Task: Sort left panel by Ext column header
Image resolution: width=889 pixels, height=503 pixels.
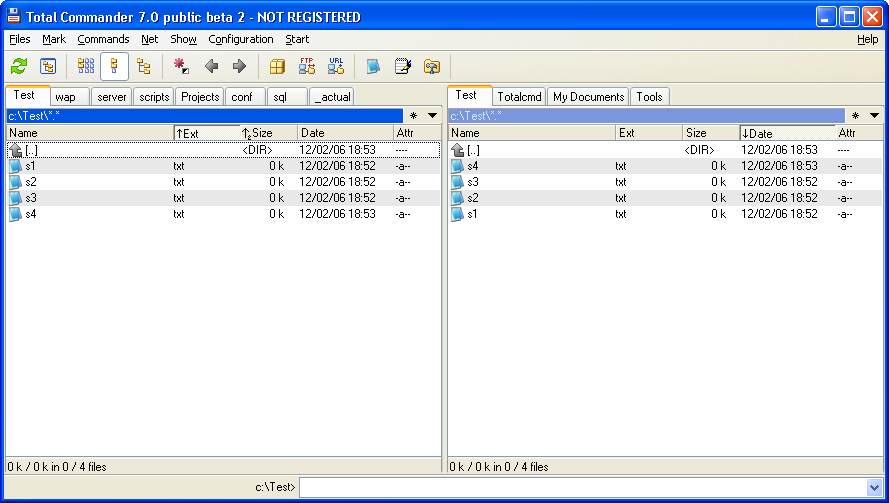Action: 207,133
